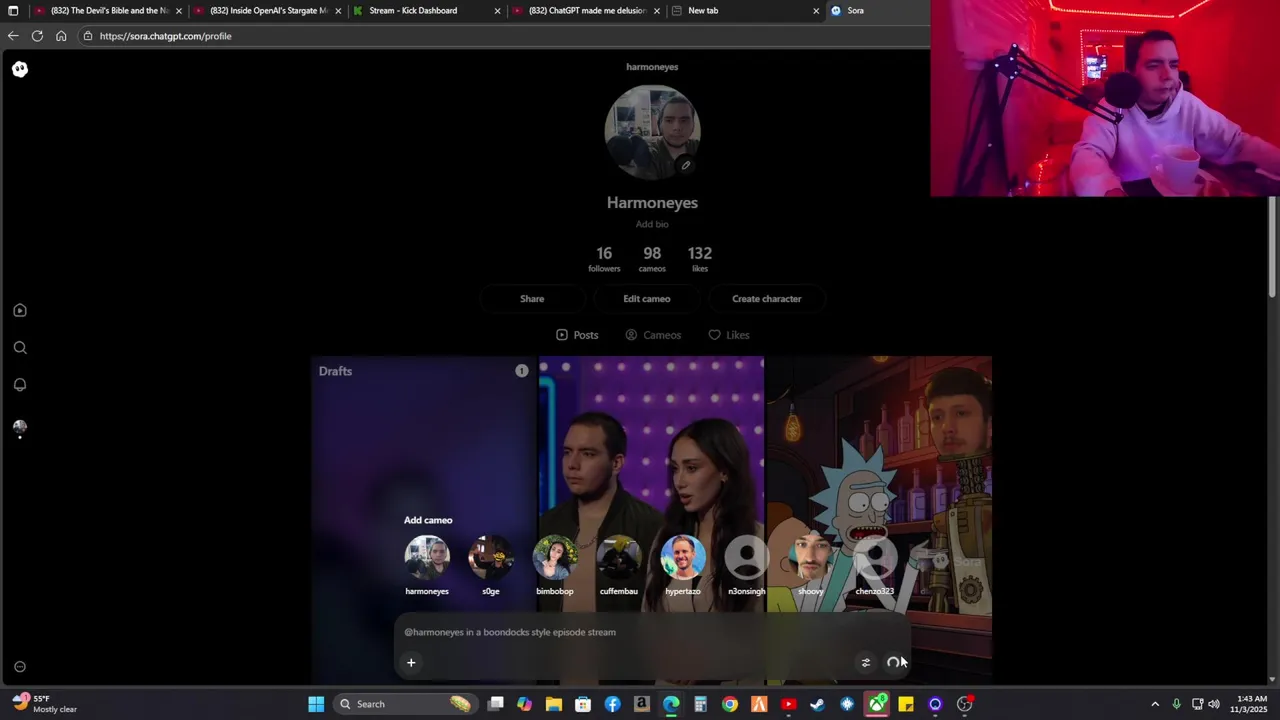The image size is (1280, 720).
Task: View site information lock icon in address bar
Action: click(x=88, y=36)
